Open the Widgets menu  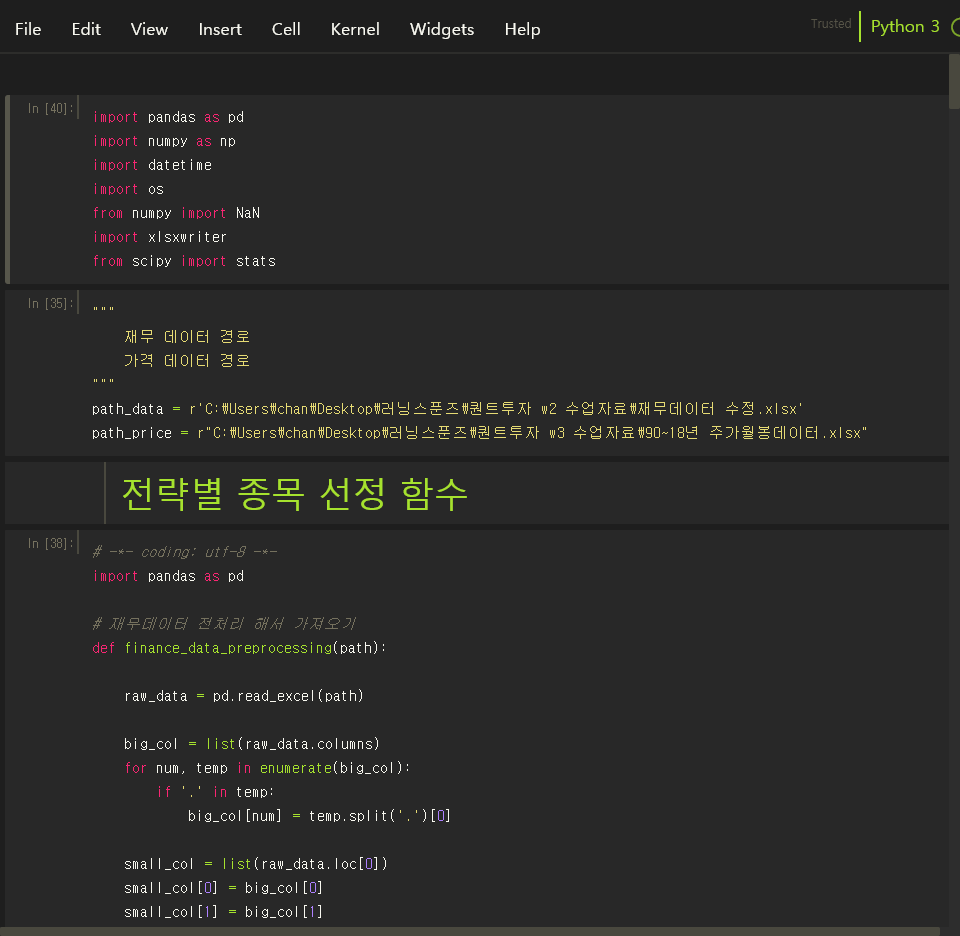(x=442, y=29)
